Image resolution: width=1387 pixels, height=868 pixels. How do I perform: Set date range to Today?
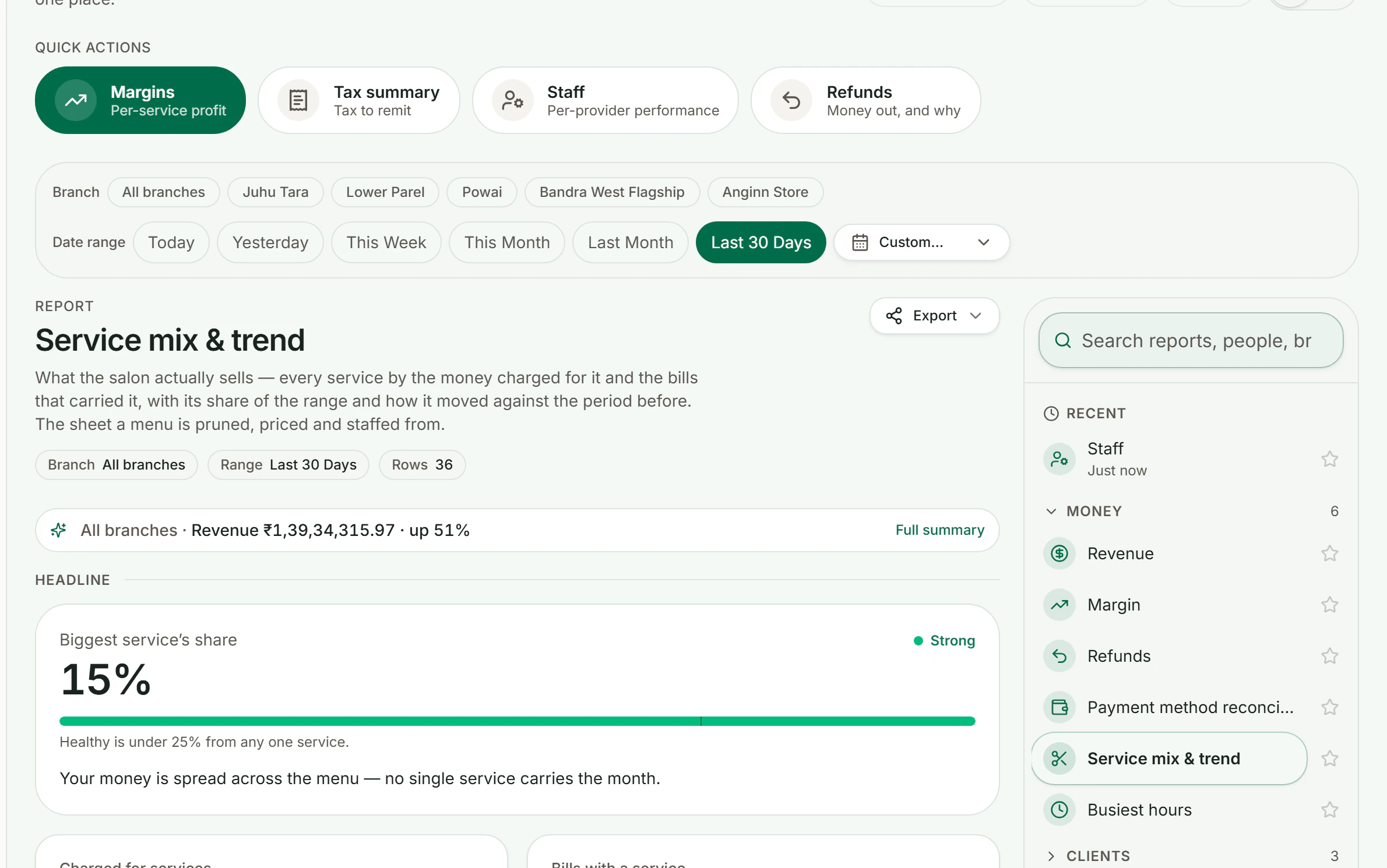[171, 242]
